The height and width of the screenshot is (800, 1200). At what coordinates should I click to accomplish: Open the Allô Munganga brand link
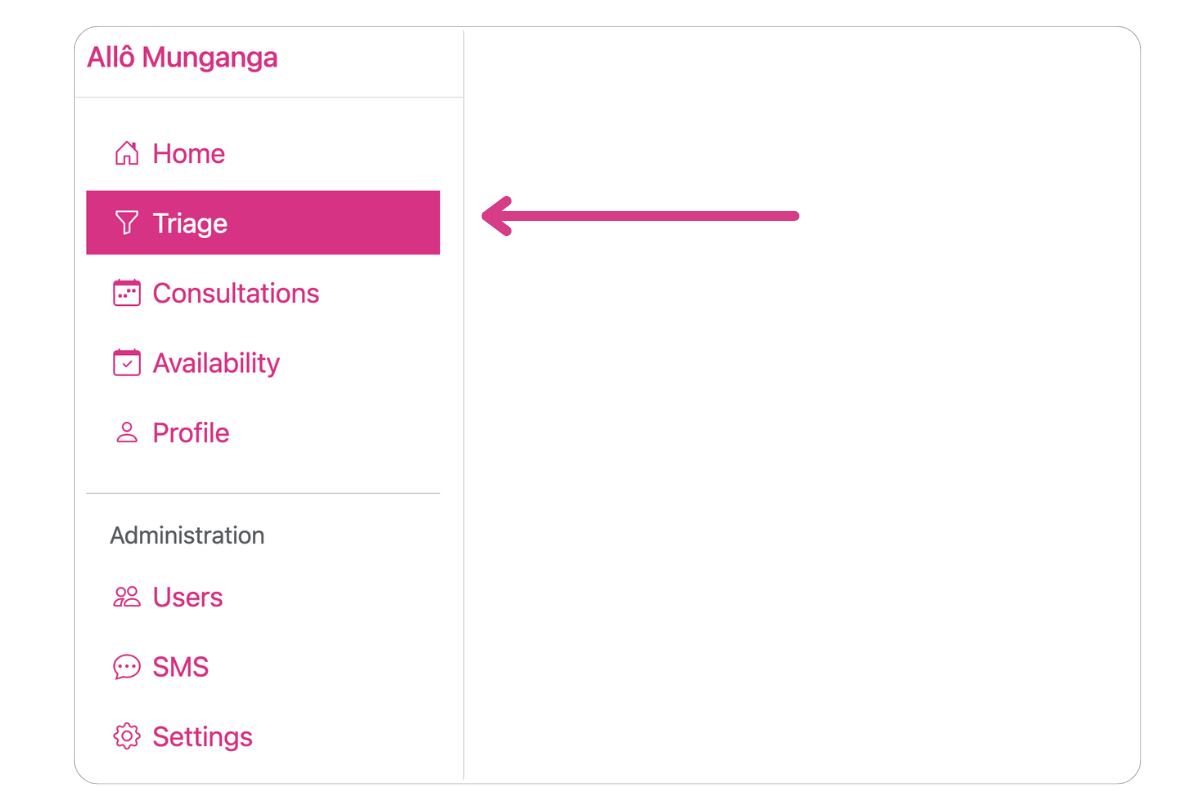182,58
